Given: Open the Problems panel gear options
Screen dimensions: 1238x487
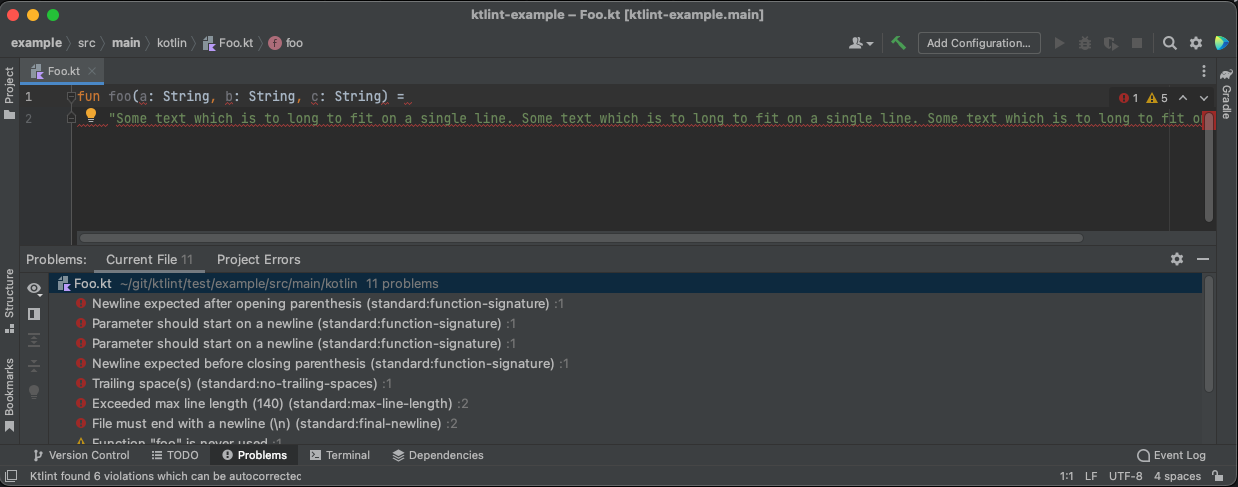Looking at the screenshot, I should click(x=1177, y=259).
